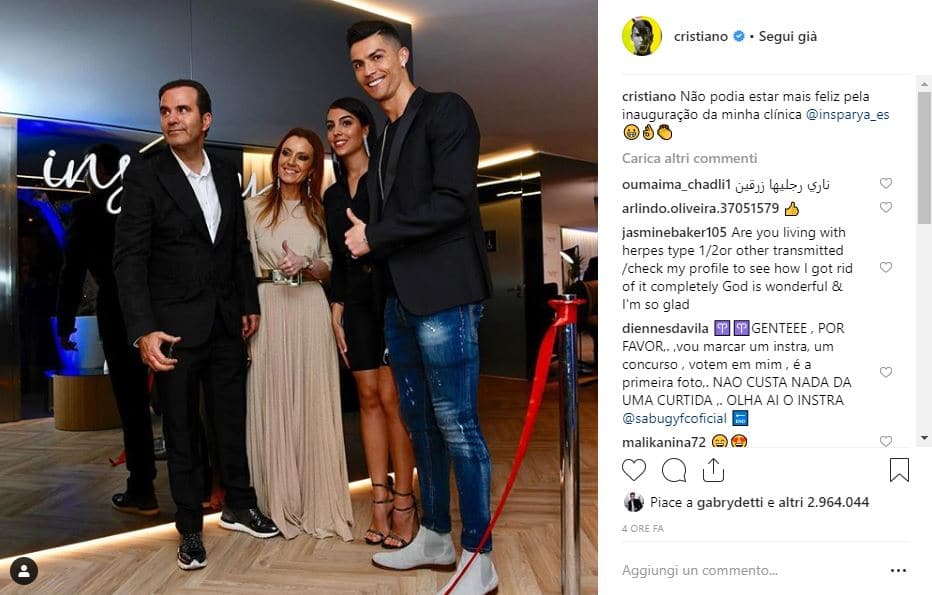Like diennesdavila's comment
The width and height of the screenshot is (932, 595).
point(886,372)
